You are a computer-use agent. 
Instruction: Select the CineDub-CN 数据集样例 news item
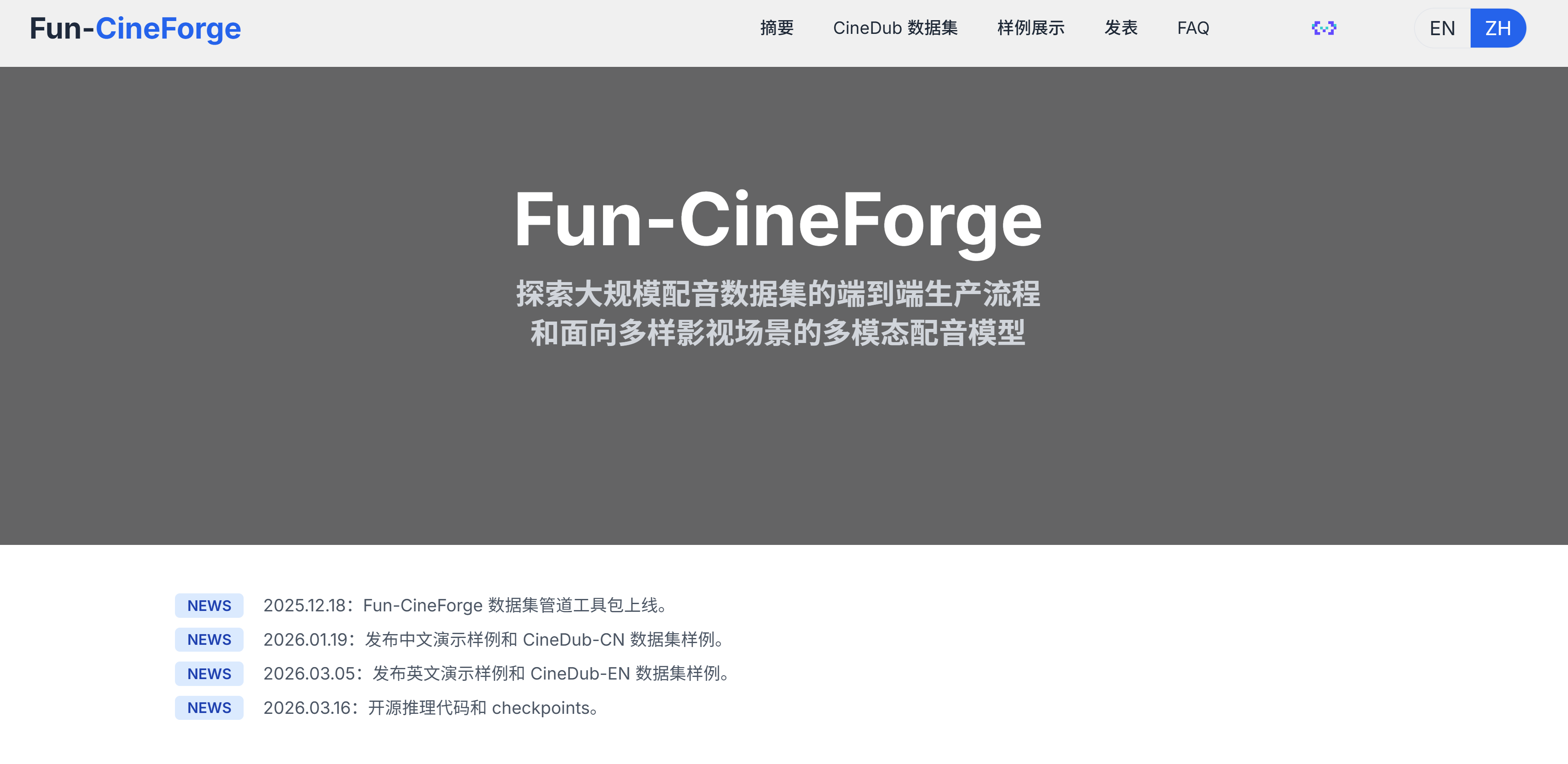495,640
